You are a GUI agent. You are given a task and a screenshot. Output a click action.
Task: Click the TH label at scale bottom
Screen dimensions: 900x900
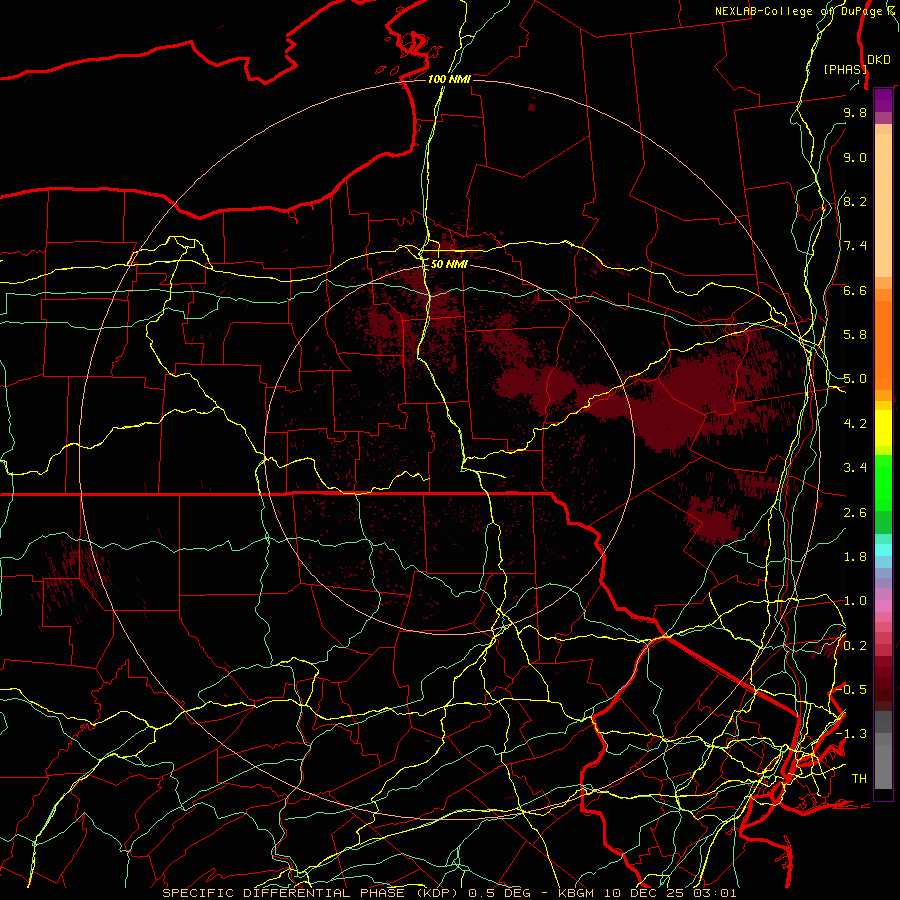[859, 779]
